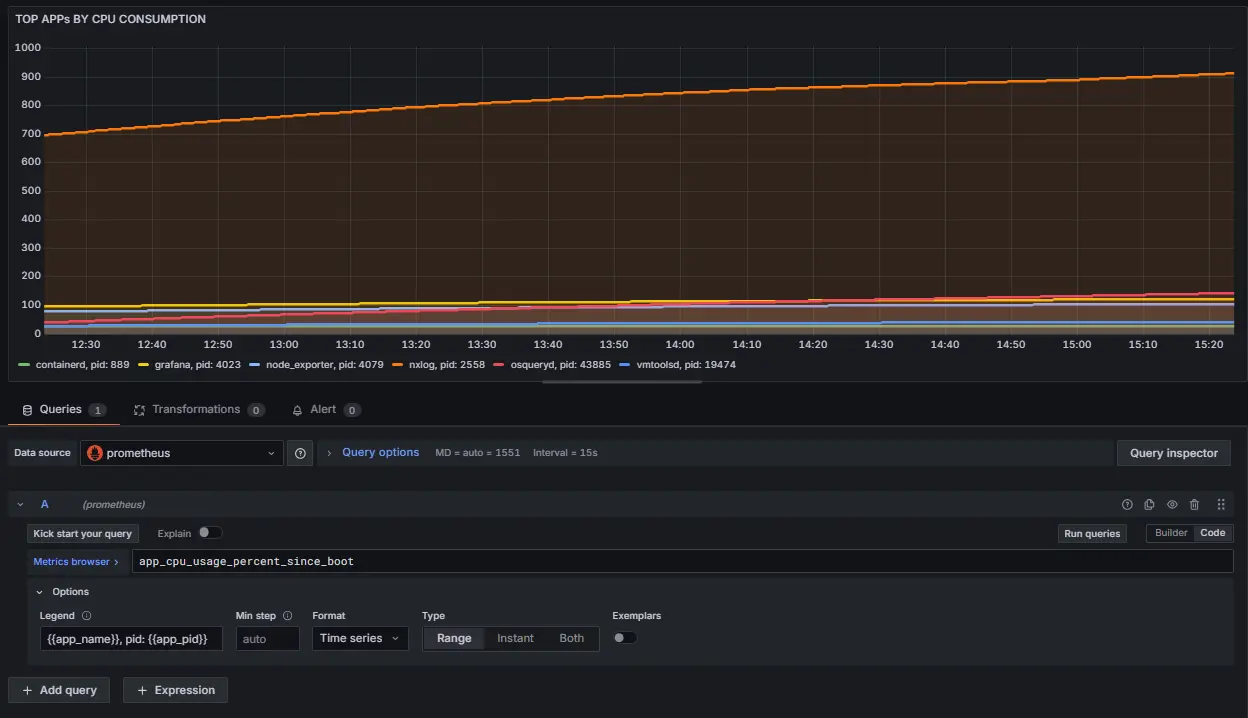Open the data source help icon

coord(300,453)
